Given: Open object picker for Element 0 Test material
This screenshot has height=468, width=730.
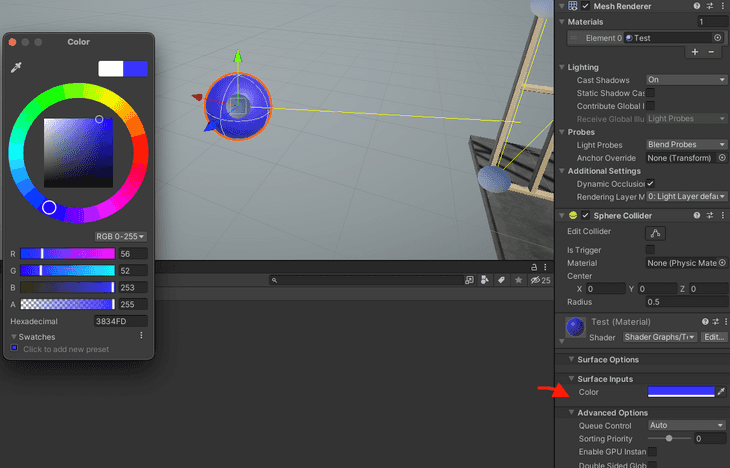Looking at the screenshot, I should coord(718,38).
